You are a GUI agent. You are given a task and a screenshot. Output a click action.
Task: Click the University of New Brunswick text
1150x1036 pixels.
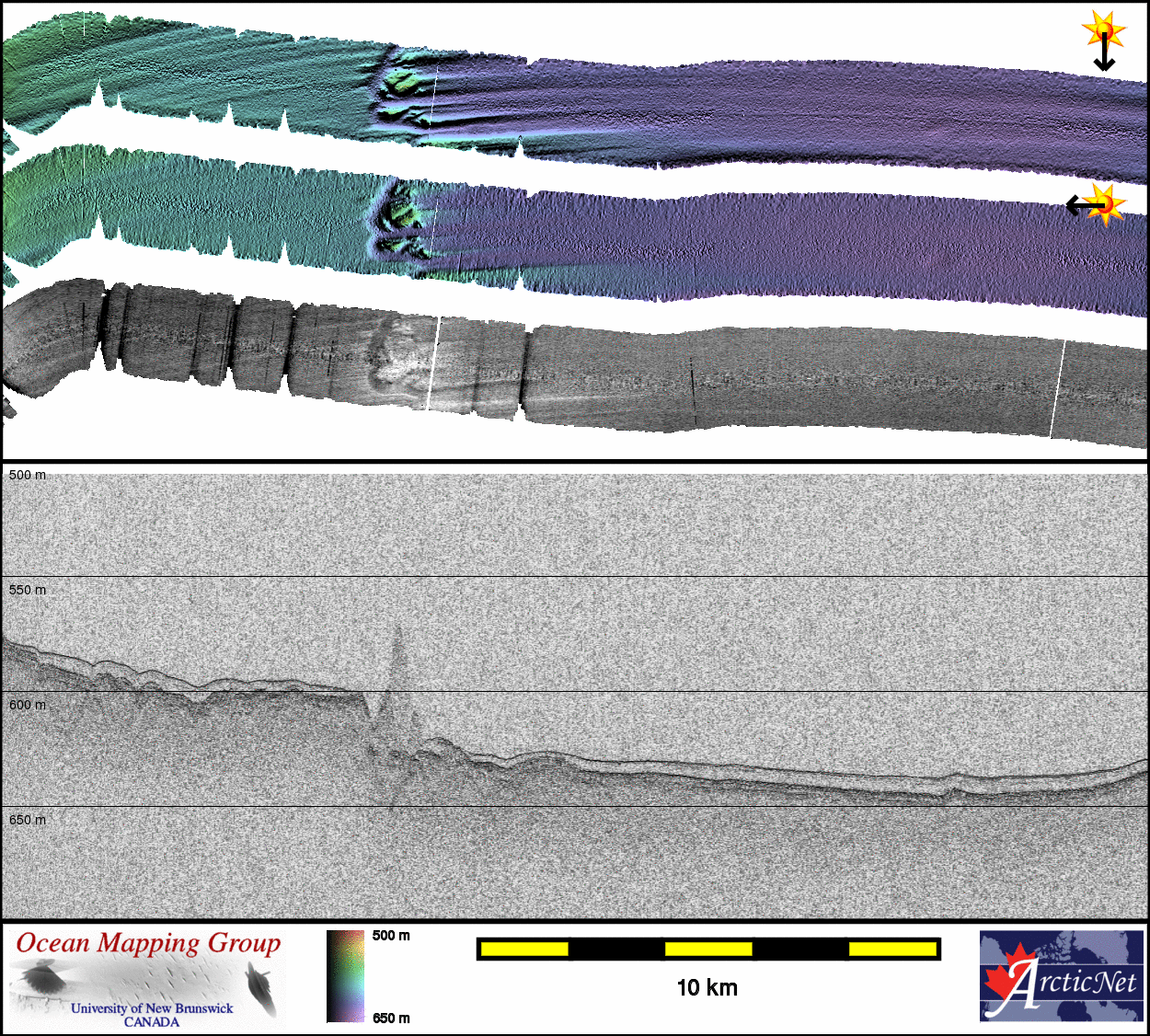[152, 1008]
